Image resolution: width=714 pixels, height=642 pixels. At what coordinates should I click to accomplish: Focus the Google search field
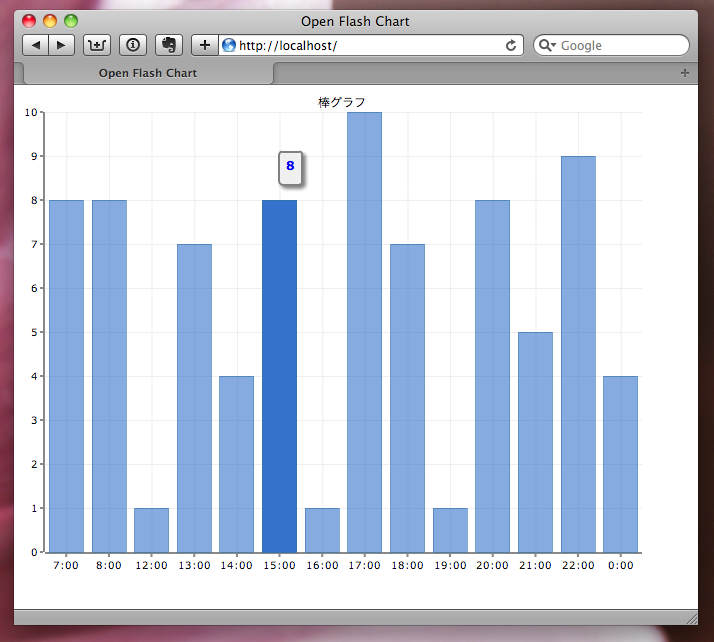pyautogui.click(x=611, y=45)
